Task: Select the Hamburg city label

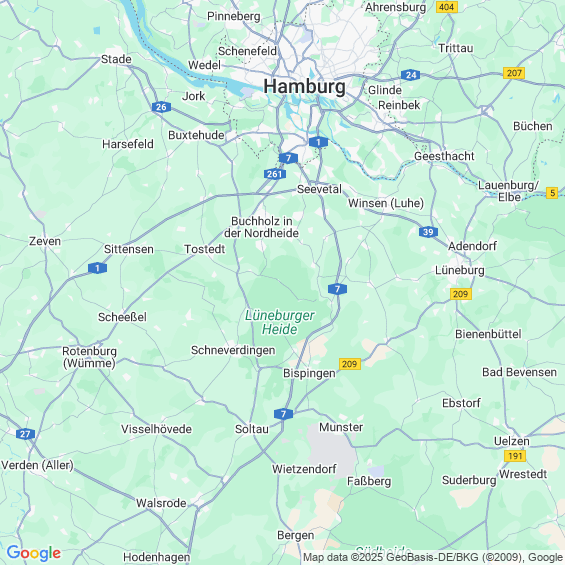Action: coord(304,86)
